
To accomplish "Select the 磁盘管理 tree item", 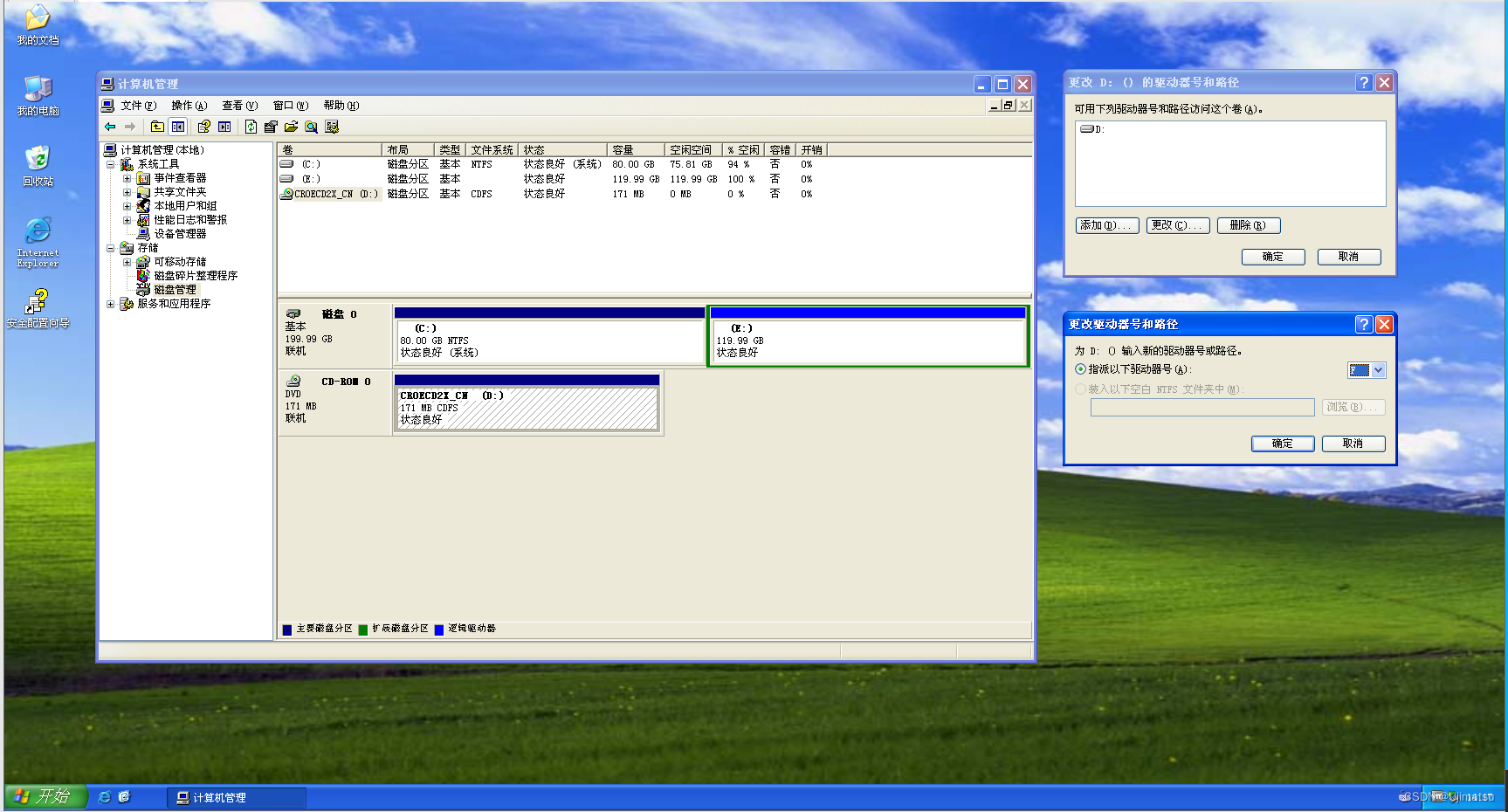I will click(x=176, y=290).
